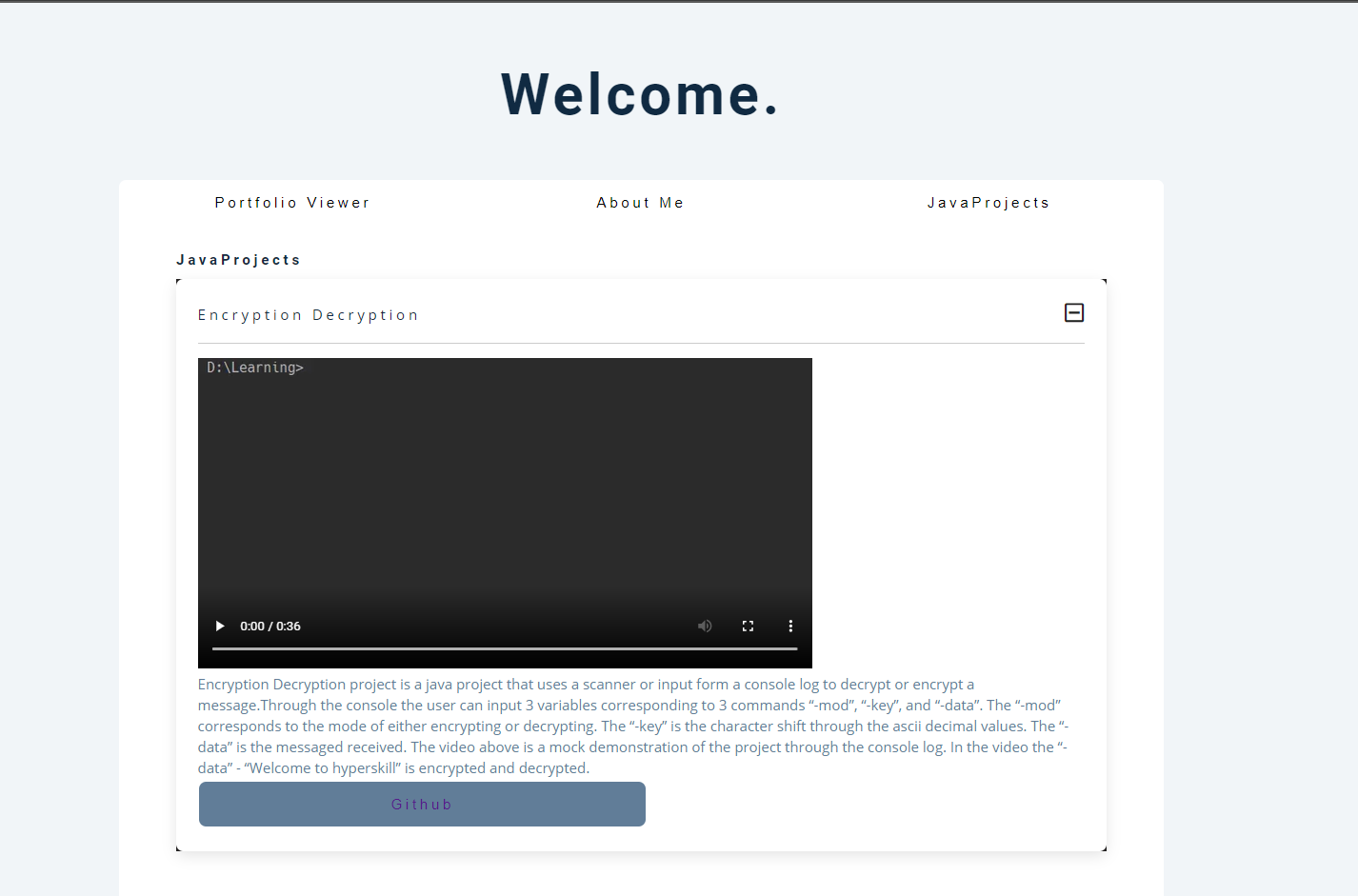The height and width of the screenshot is (896, 1358).
Task: Open the video more options menu
Action: tap(790, 626)
